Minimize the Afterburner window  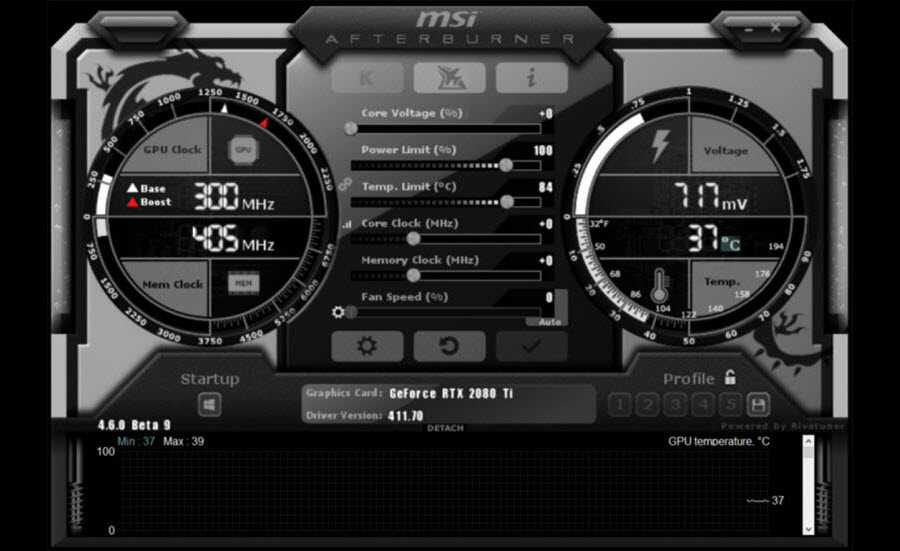tap(748, 29)
